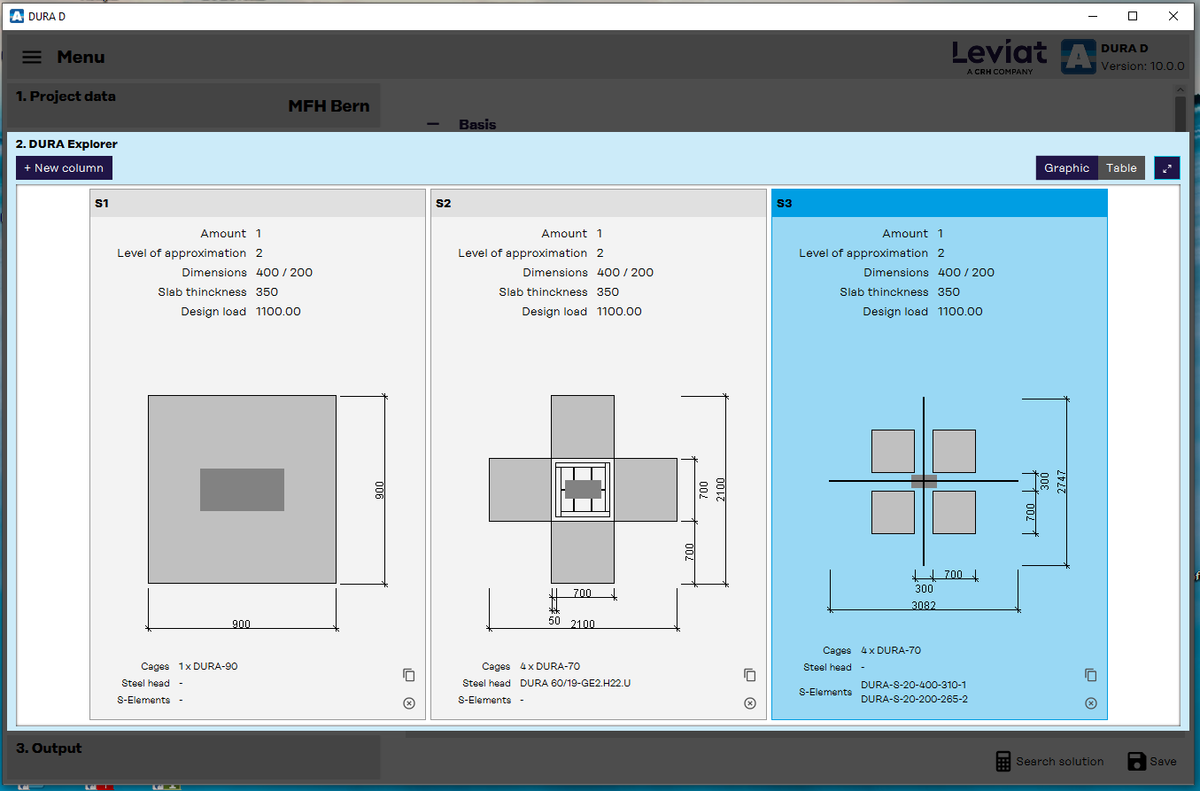This screenshot has width=1200, height=791.
Task: Click the Version: 10.0.0 label
Action: tap(1142, 67)
